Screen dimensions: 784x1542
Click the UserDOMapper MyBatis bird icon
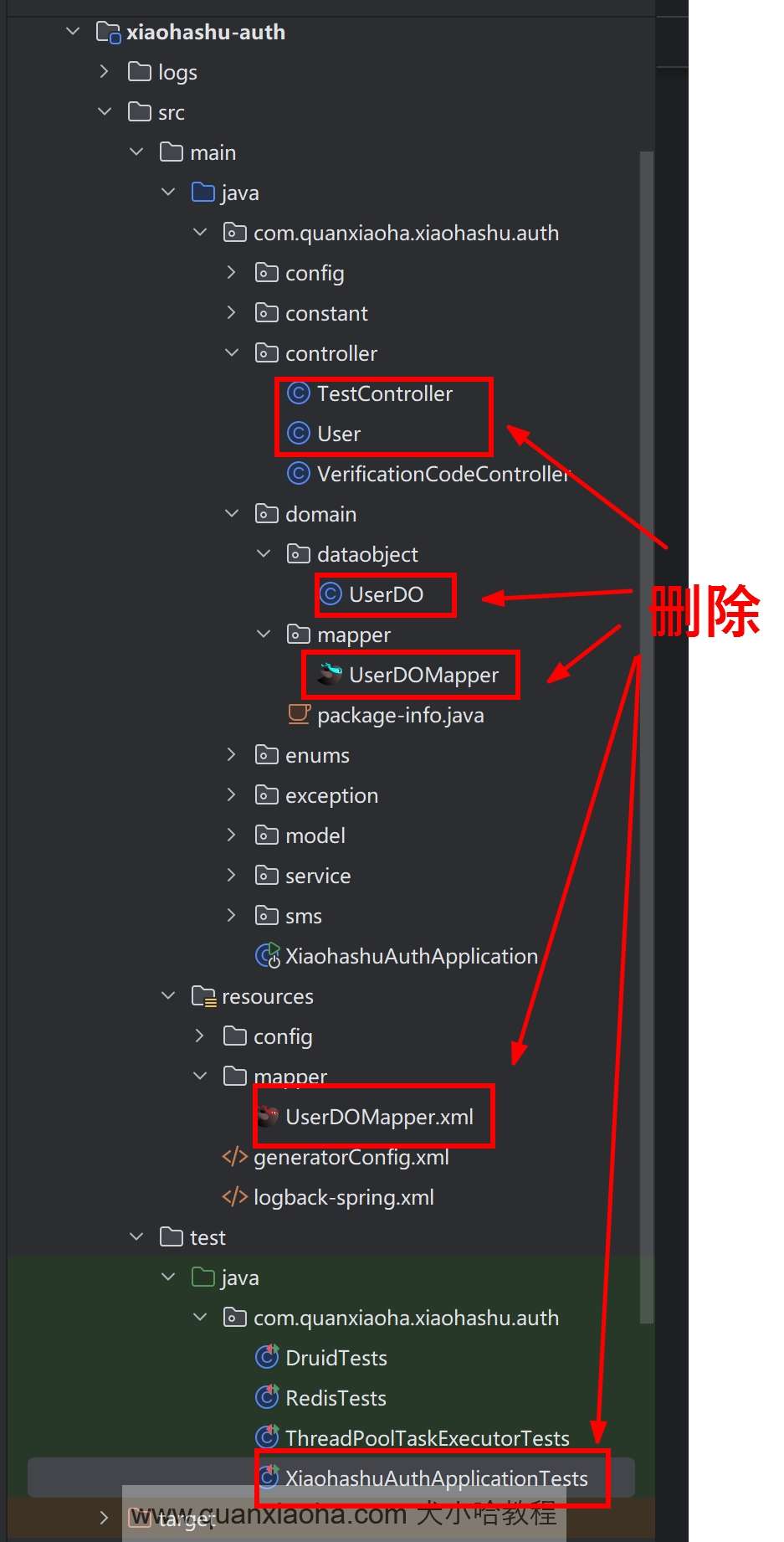pyautogui.click(x=331, y=674)
